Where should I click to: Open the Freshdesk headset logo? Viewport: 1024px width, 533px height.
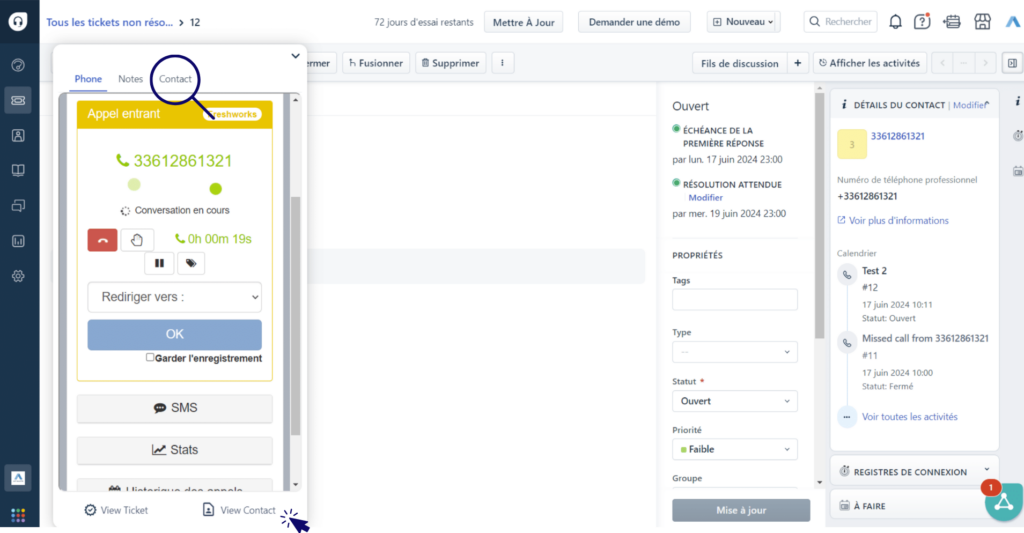[18, 22]
